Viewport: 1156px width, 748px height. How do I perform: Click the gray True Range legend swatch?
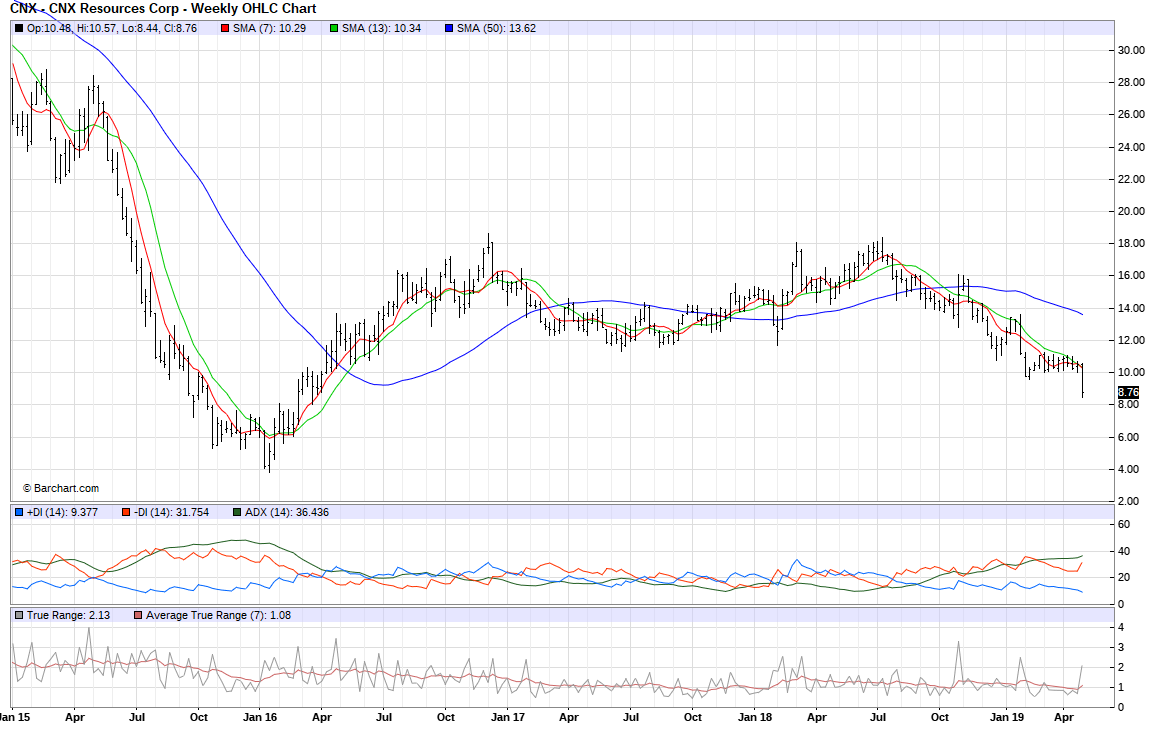[x=19, y=615]
